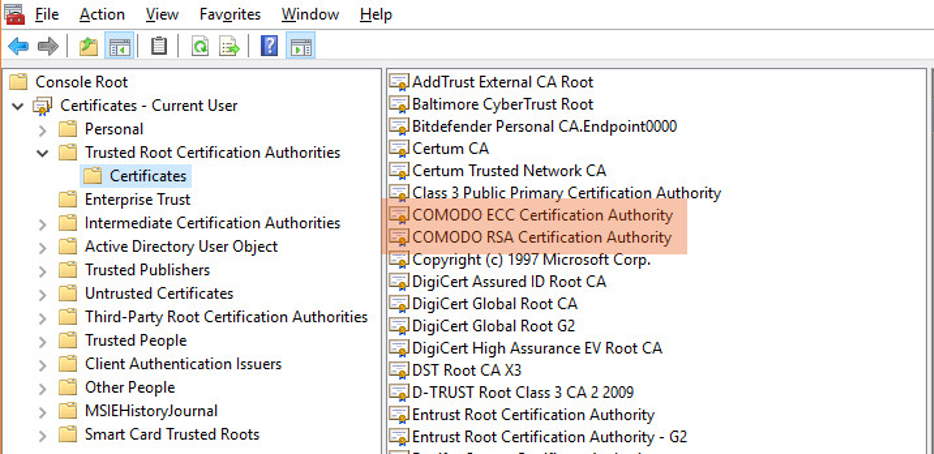Click certificate icon beside AddTrust External CA Root
Image resolution: width=934 pixels, height=454 pixels.
(399, 82)
